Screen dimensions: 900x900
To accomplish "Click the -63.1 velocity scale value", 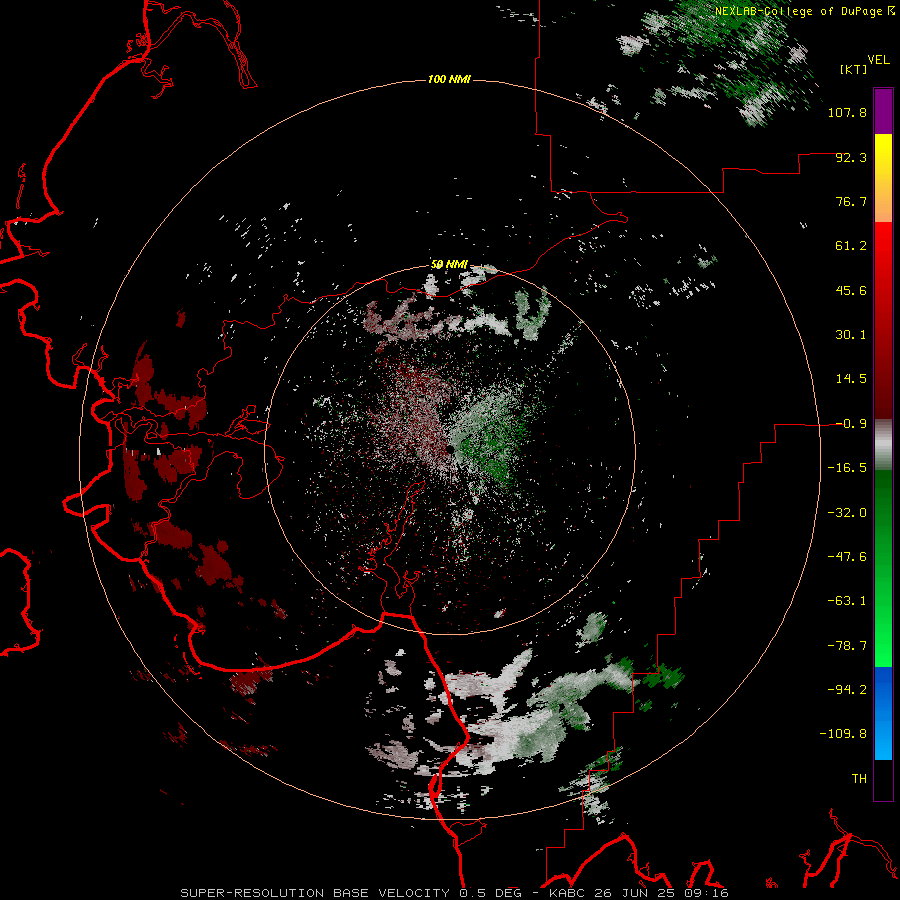I will tap(847, 601).
